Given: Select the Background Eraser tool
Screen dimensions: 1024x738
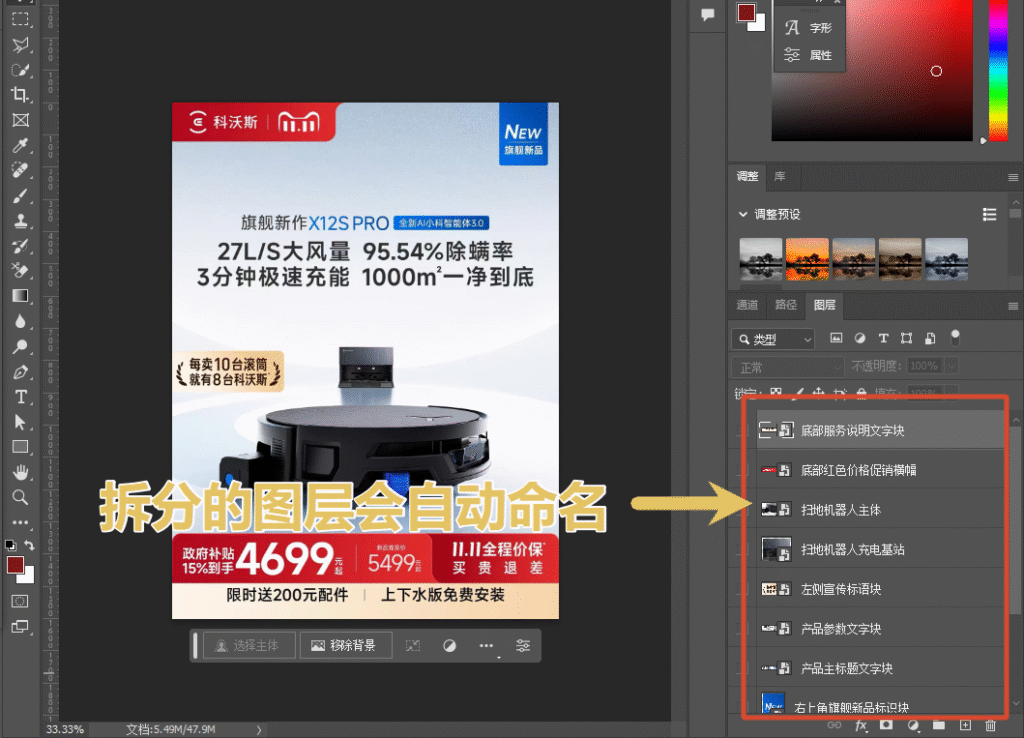Looking at the screenshot, I should tap(20, 270).
